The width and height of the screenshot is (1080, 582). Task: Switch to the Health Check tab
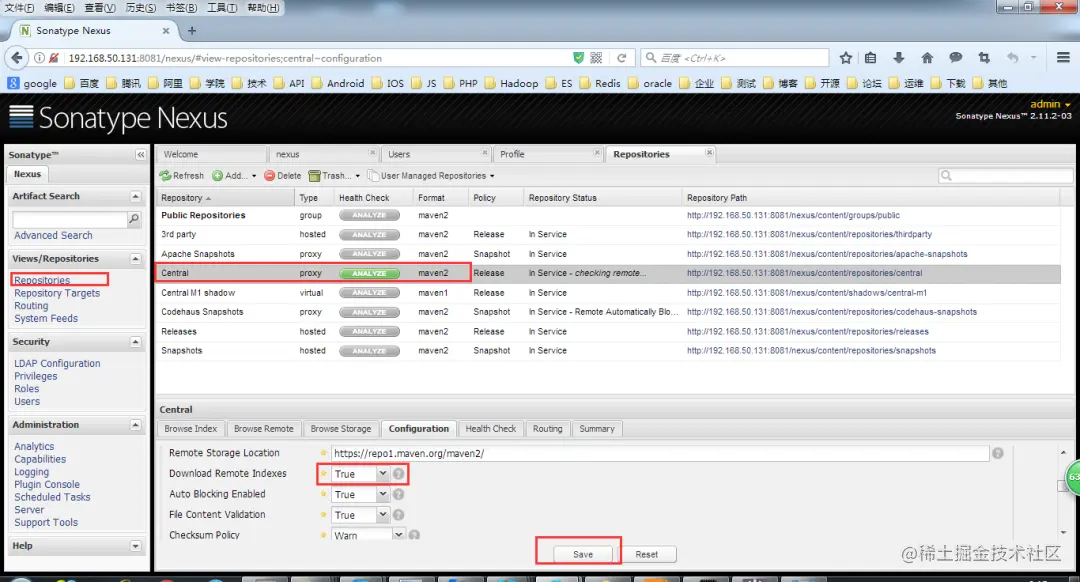(x=490, y=429)
